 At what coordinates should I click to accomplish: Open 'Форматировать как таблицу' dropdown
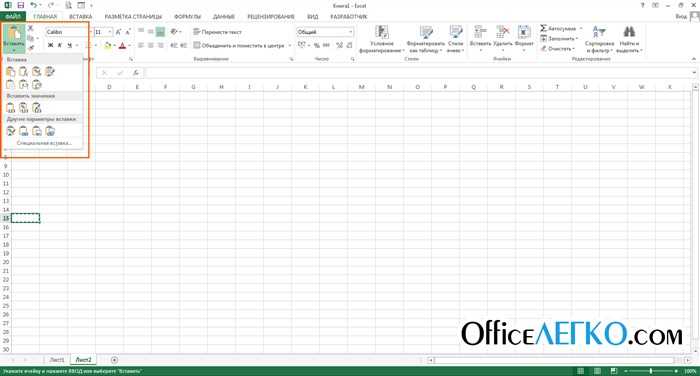pos(425,40)
